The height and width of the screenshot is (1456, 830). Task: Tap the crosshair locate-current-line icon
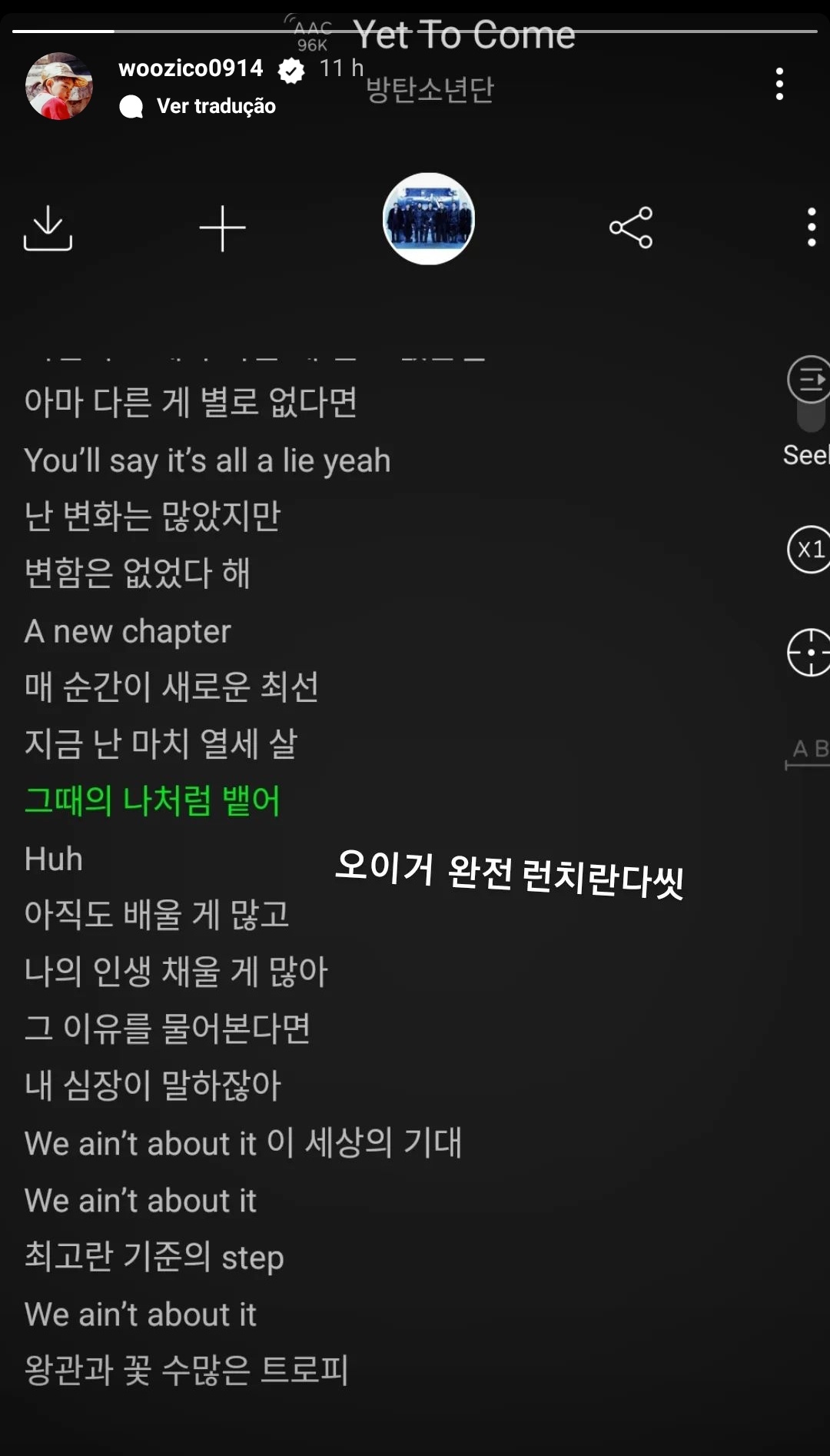[x=808, y=653]
